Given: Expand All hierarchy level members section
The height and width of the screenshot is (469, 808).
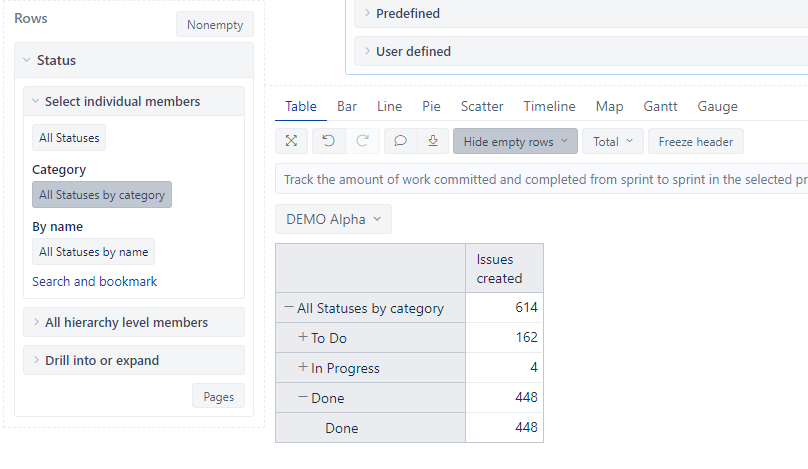Looking at the screenshot, I should coord(134,322).
